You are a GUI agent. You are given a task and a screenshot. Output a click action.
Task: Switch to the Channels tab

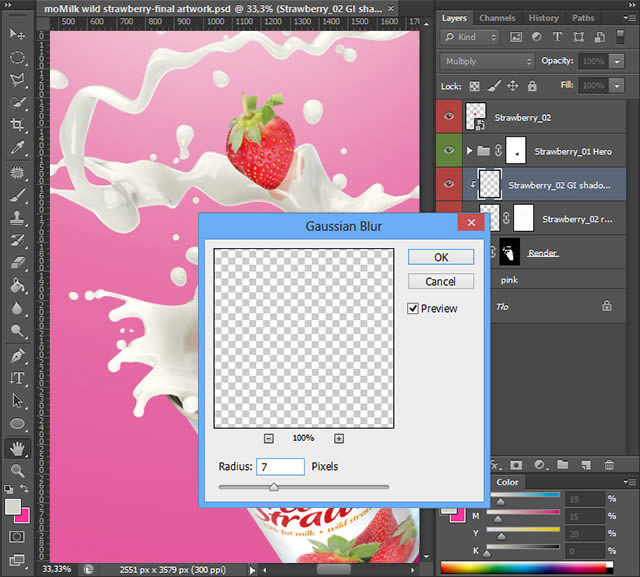pos(497,18)
